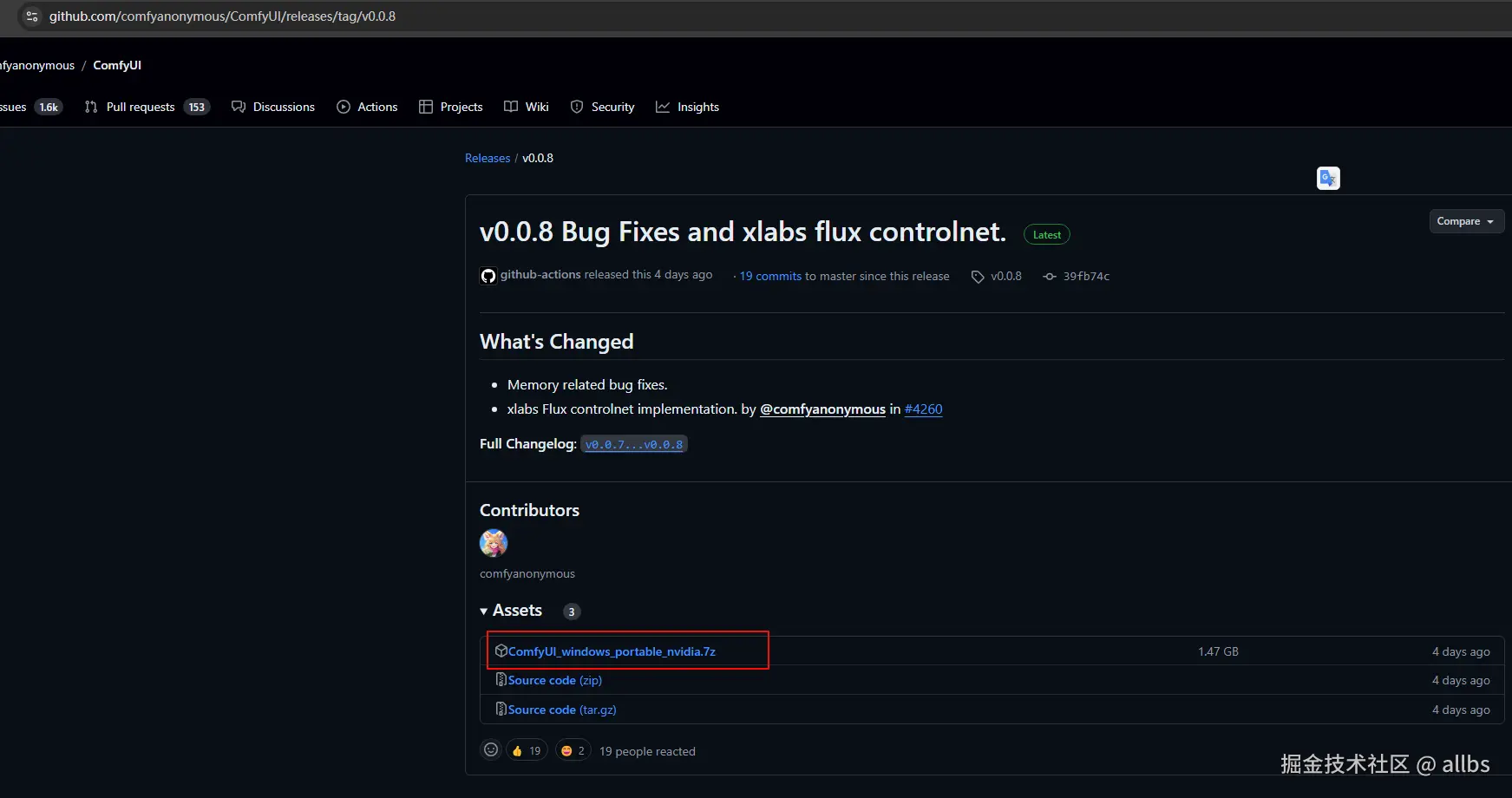Open the Compare dropdown
Image resolution: width=1512 pixels, height=798 pixels.
(1466, 221)
